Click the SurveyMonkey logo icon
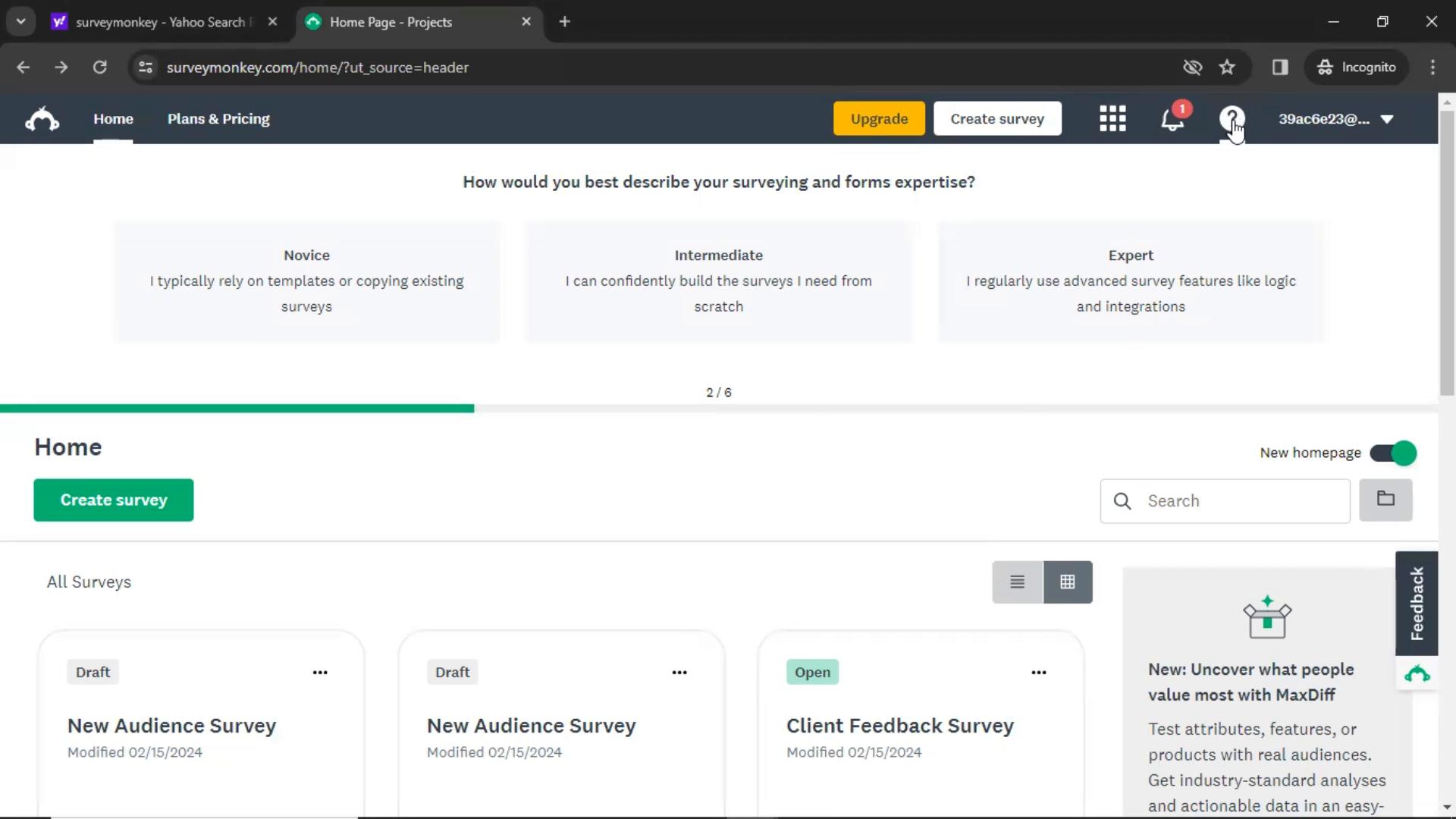1456x819 pixels. 42,119
